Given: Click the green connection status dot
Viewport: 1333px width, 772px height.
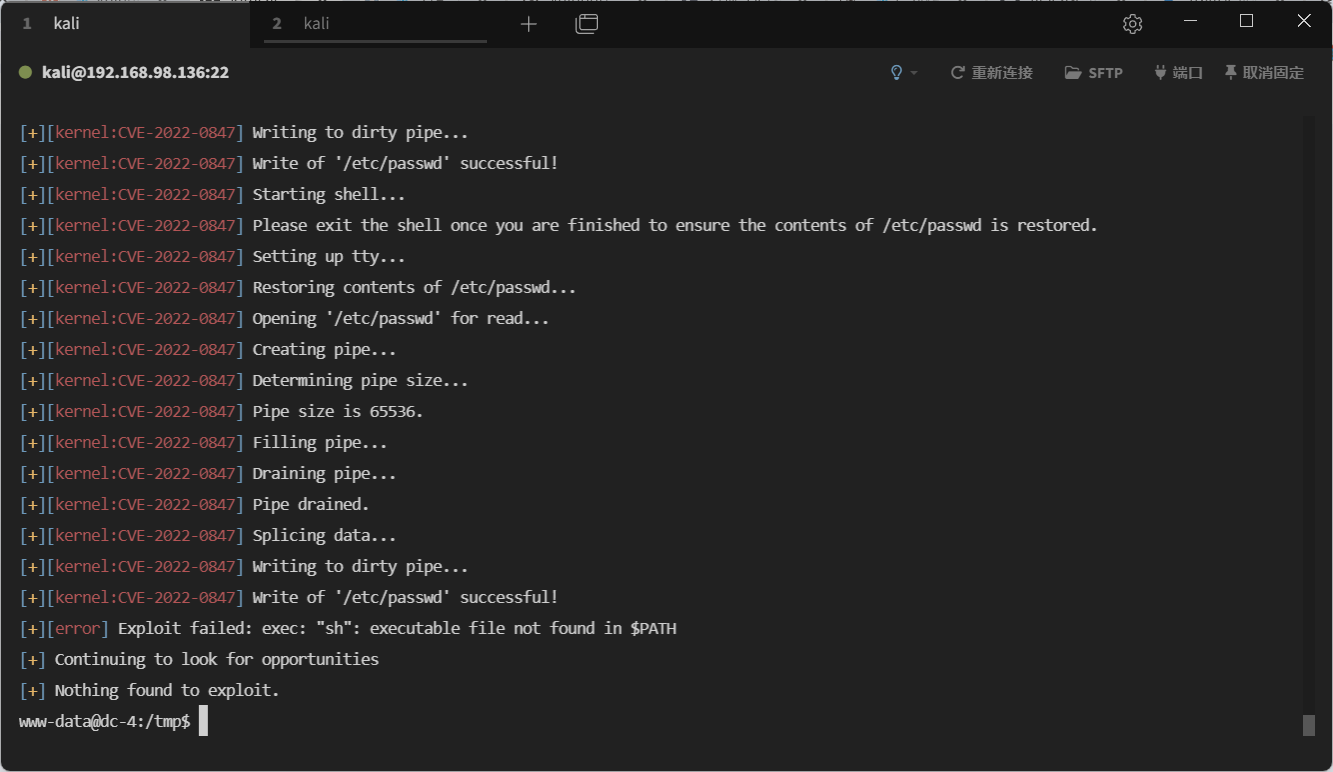Looking at the screenshot, I should [25, 72].
